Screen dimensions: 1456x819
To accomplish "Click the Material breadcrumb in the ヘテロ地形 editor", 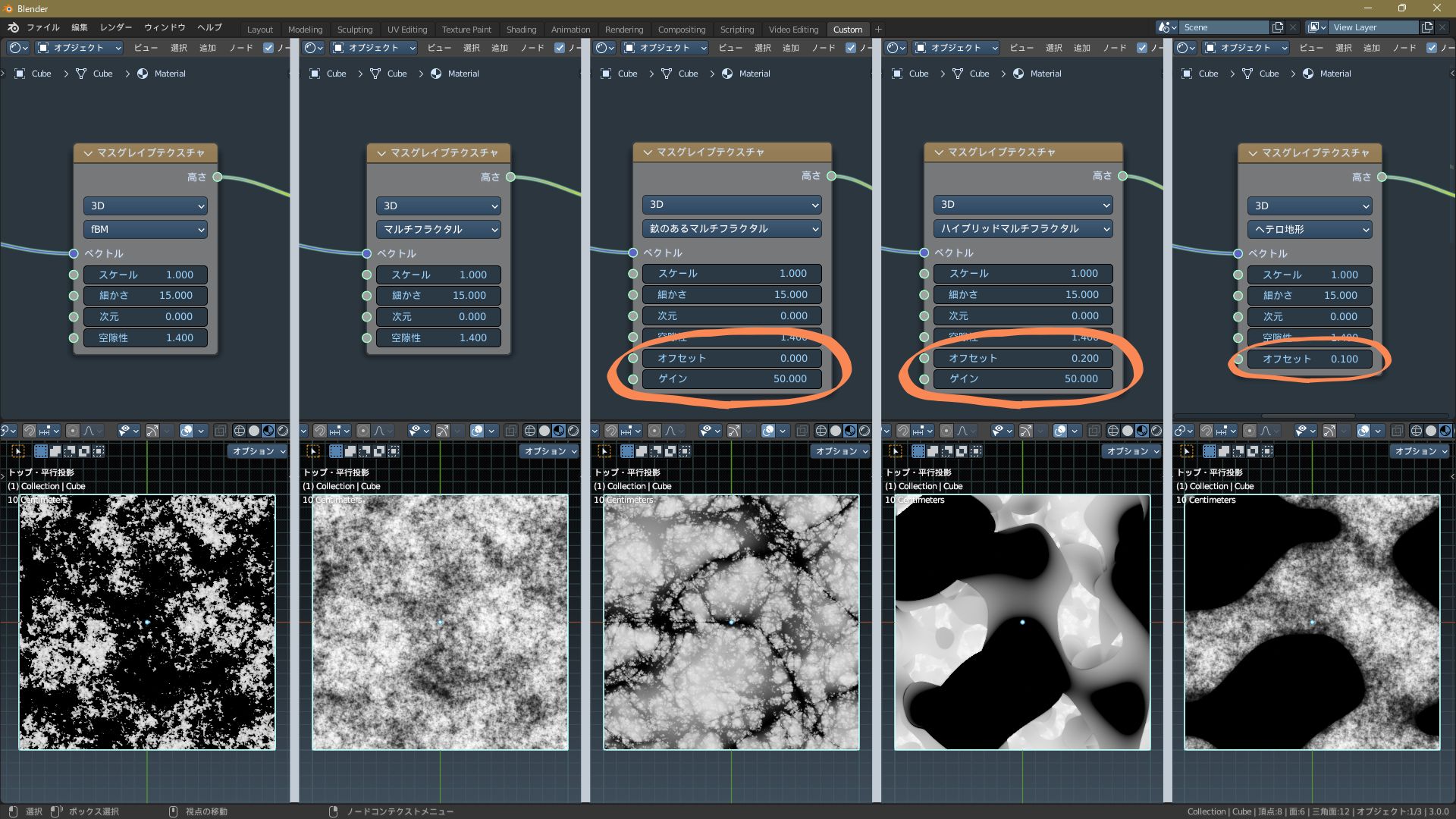I will 1335,74.
